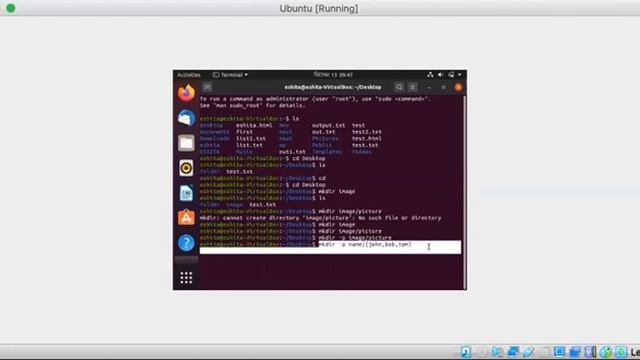Image resolution: width=640 pixels, height=360 pixels.
Task: Open the terminal search icon
Action: point(399,87)
